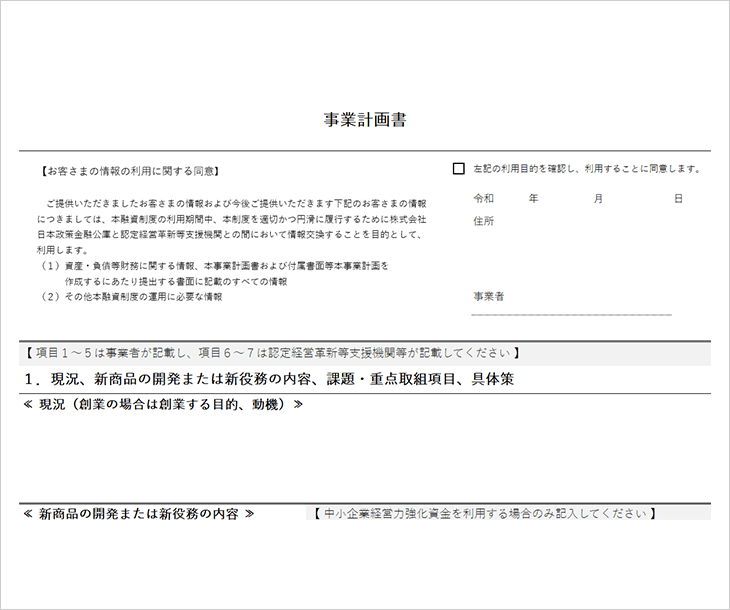The width and height of the screenshot is (730, 610).
Task: Click the 事業計画書 document title
Action: pyautogui.click(x=365, y=120)
